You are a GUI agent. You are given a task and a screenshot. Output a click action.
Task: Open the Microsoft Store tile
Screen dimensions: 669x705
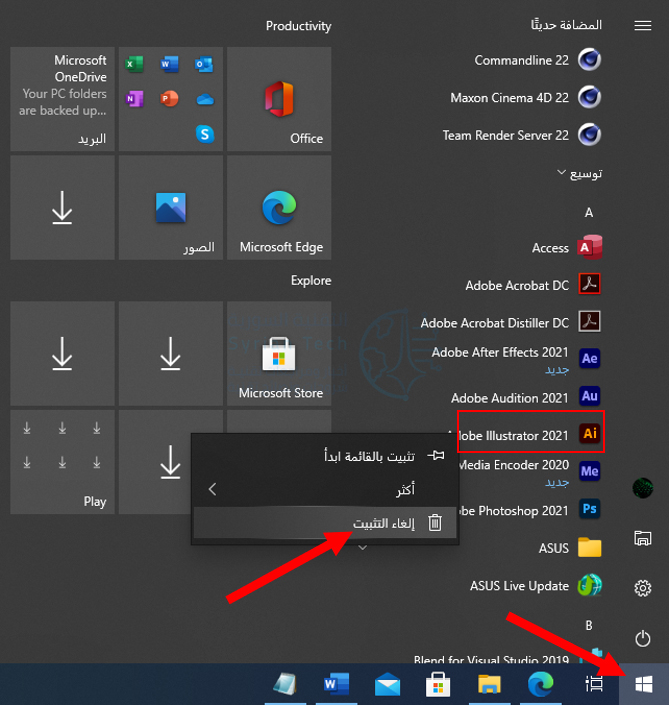pyautogui.click(x=279, y=353)
